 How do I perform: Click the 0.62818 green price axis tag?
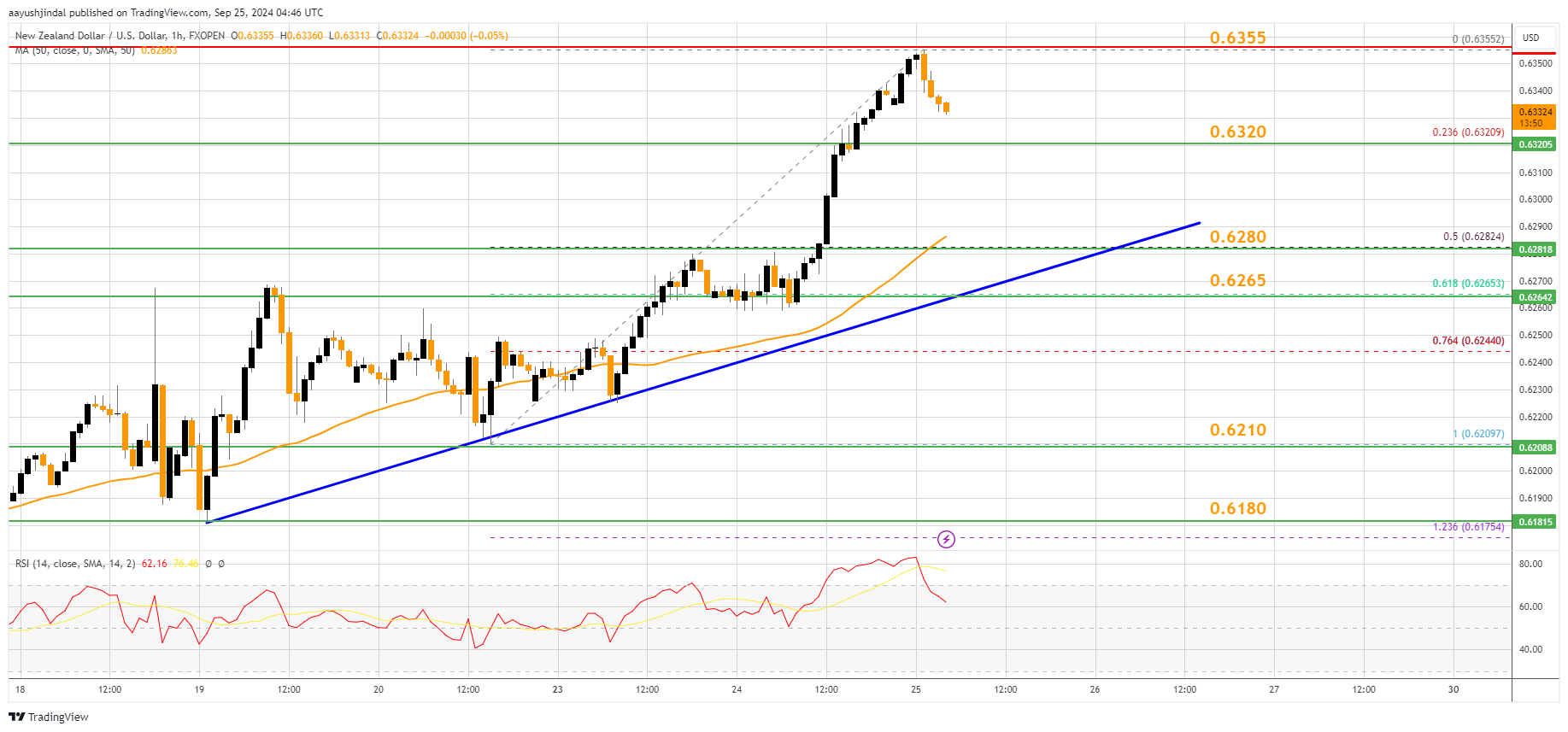pos(1536,249)
